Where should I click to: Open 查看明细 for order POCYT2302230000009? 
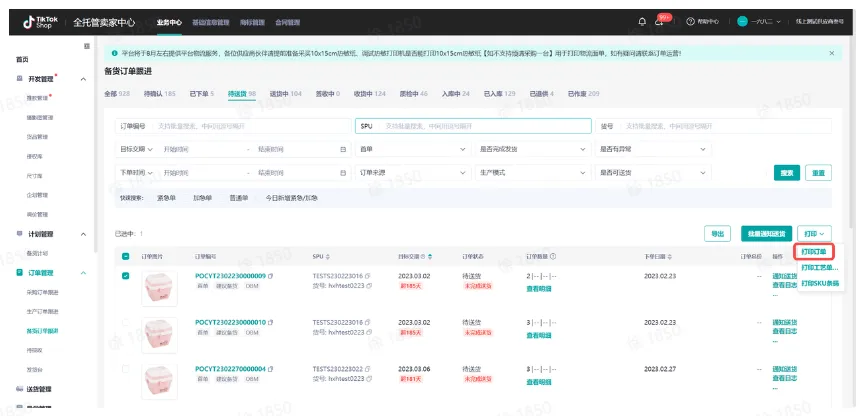tap(538, 288)
